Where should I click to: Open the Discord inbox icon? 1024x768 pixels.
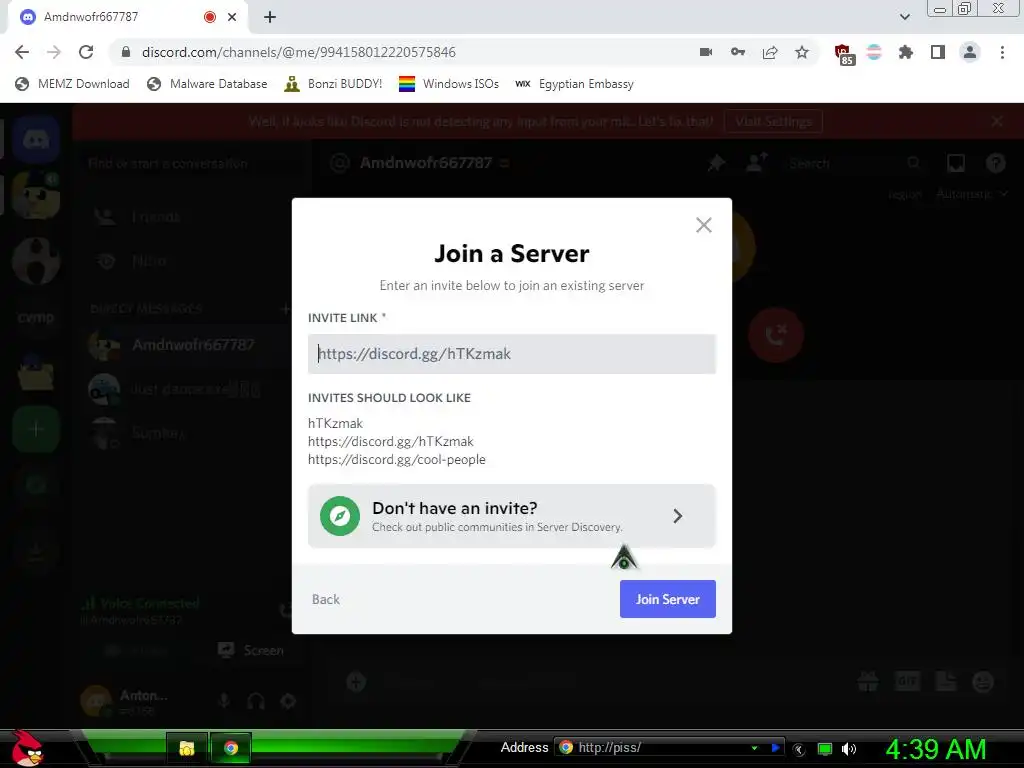956,163
